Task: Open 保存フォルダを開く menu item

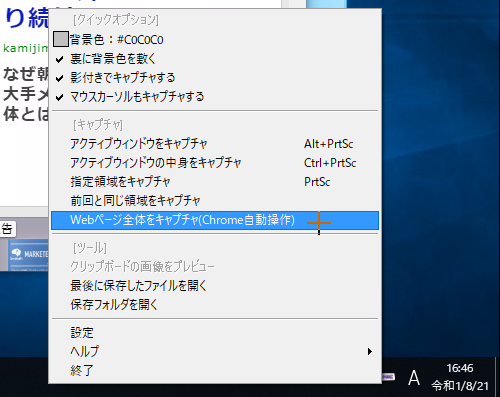Action: [x=215, y=305]
